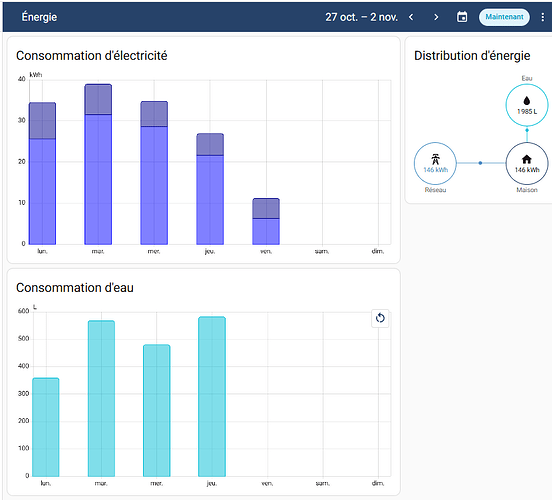Select Monday's electricity bar
The width and height of the screenshot is (552, 500).
[x=42, y=174]
